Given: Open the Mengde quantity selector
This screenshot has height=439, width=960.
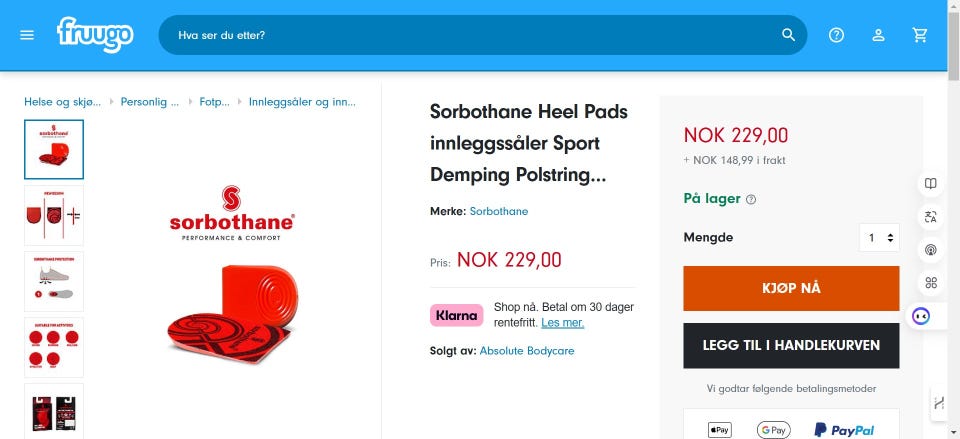Looking at the screenshot, I should click(879, 238).
